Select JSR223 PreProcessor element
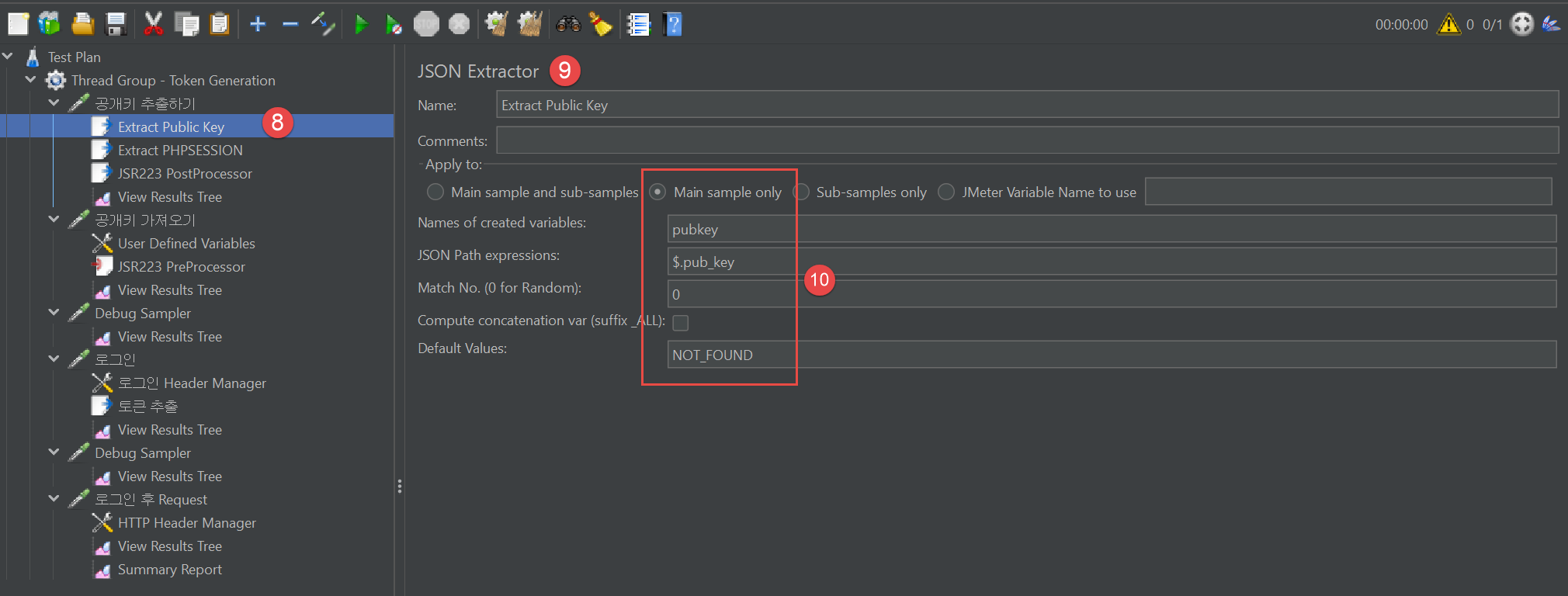Image resolution: width=1568 pixels, height=596 pixels. point(181,266)
